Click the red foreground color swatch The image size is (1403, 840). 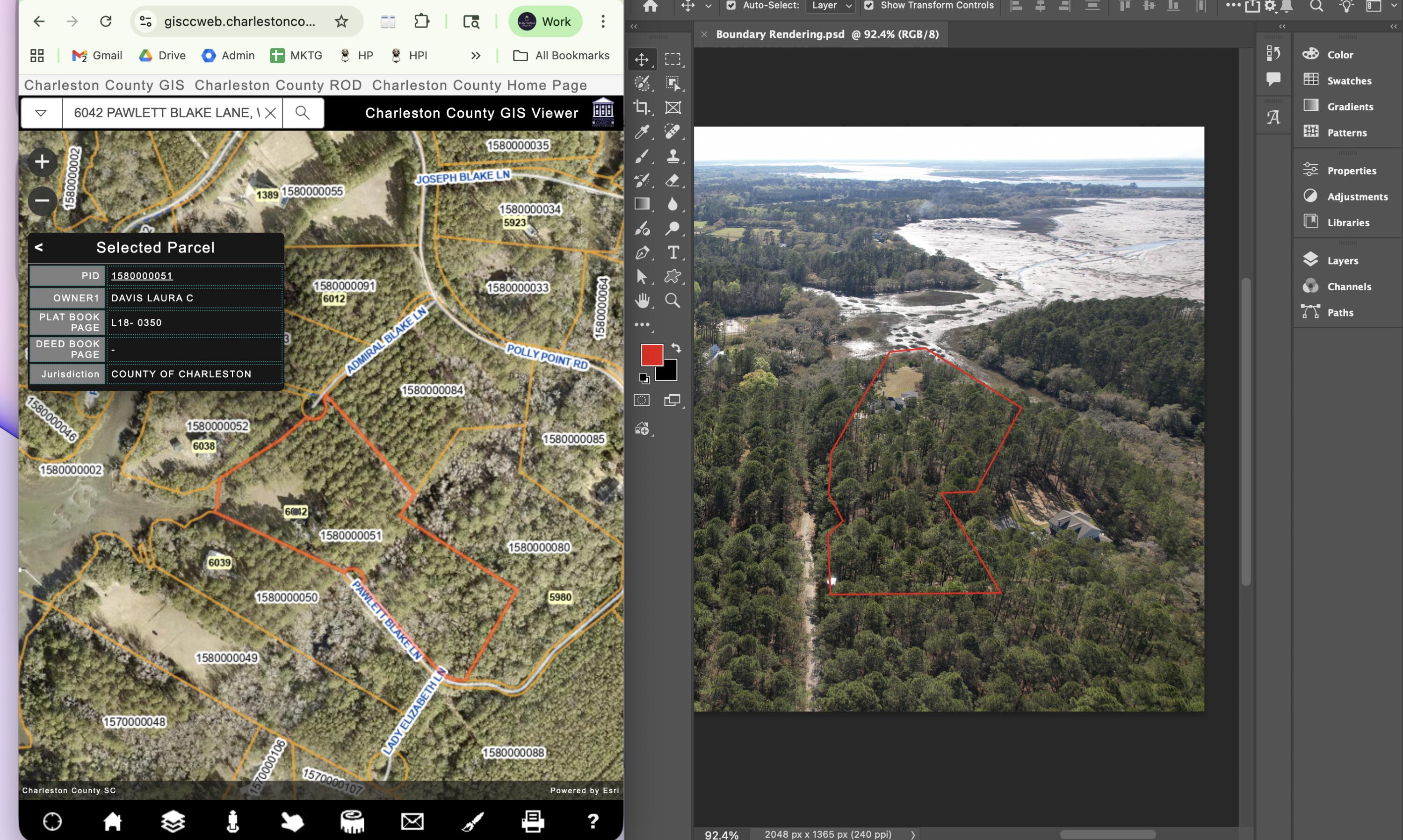point(651,354)
